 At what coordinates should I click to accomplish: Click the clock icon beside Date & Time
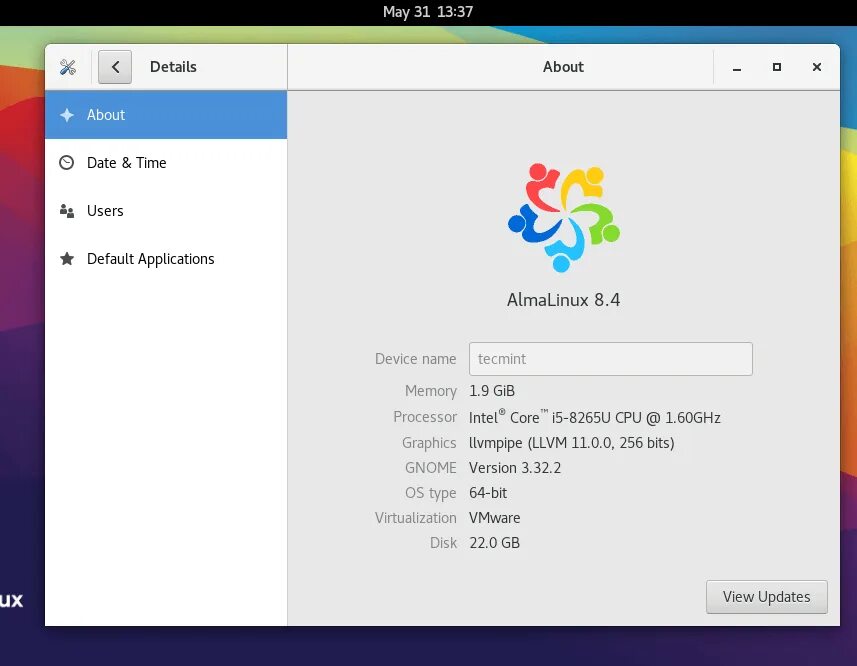coord(67,163)
